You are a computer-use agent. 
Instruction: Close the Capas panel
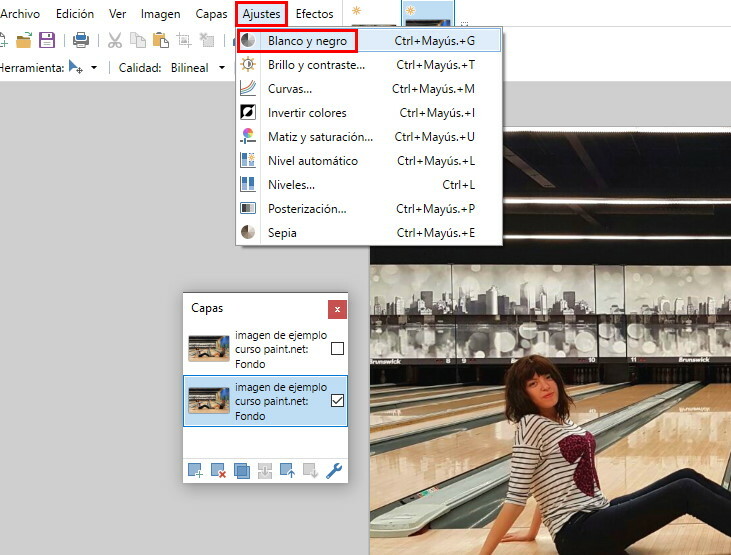click(x=337, y=309)
